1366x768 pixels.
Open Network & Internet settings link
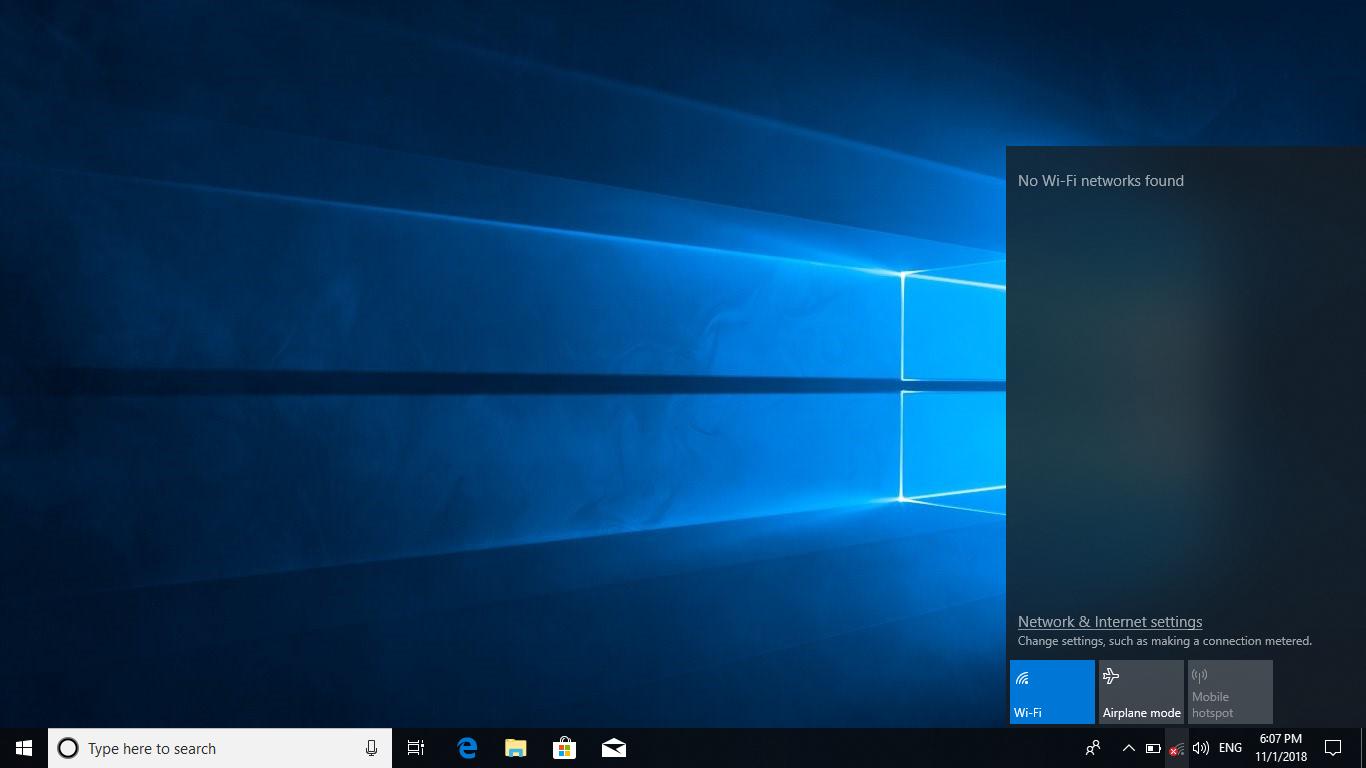1110,622
